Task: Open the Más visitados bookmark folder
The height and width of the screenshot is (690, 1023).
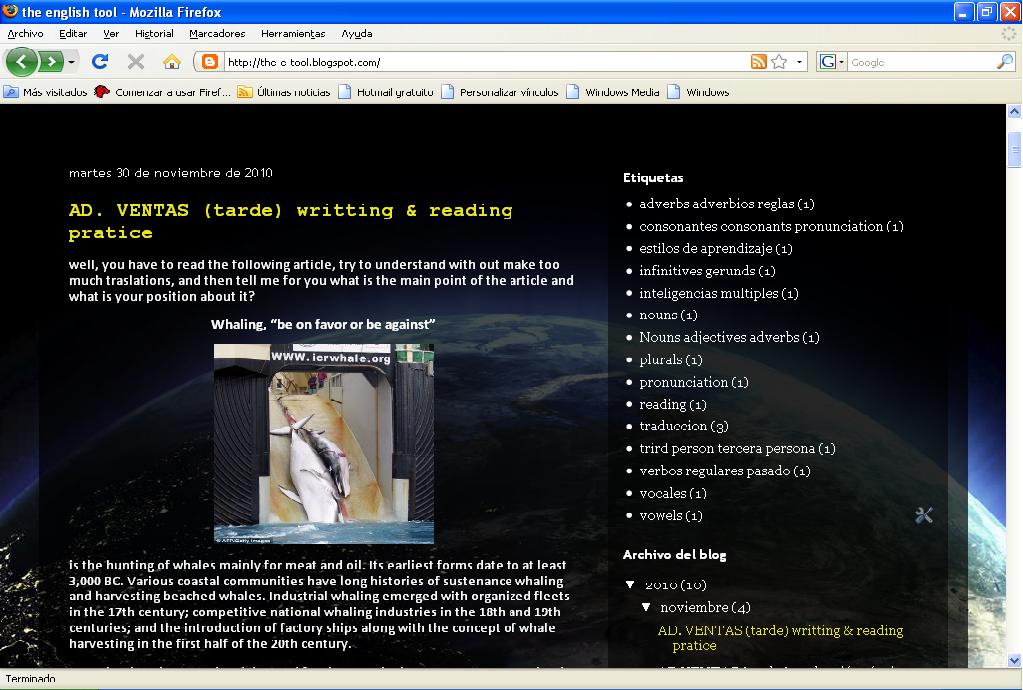Action: (x=46, y=92)
